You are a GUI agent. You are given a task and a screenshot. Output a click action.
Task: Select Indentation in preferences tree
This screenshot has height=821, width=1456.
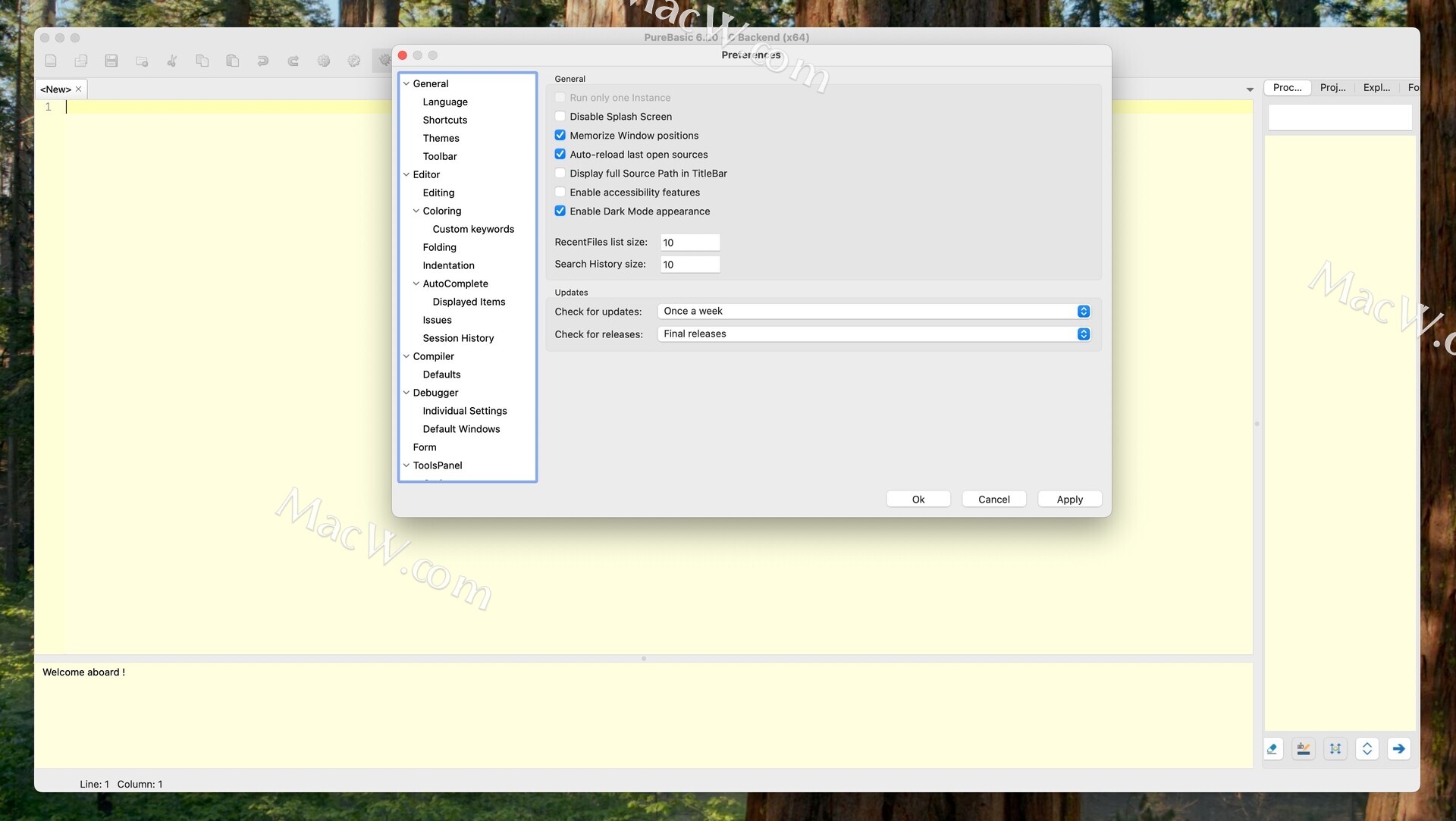[x=449, y=265]
